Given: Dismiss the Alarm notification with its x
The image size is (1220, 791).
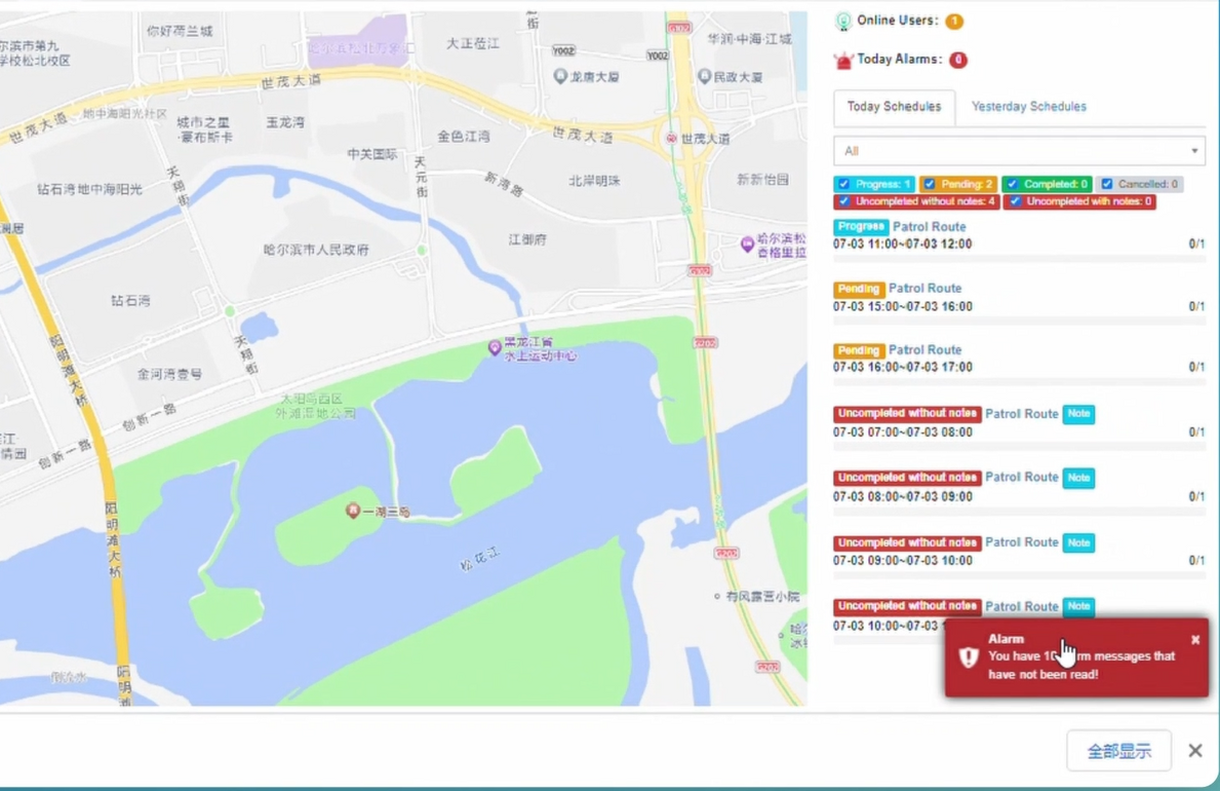Looking at the screenshot, I should tap(1195, 640).
